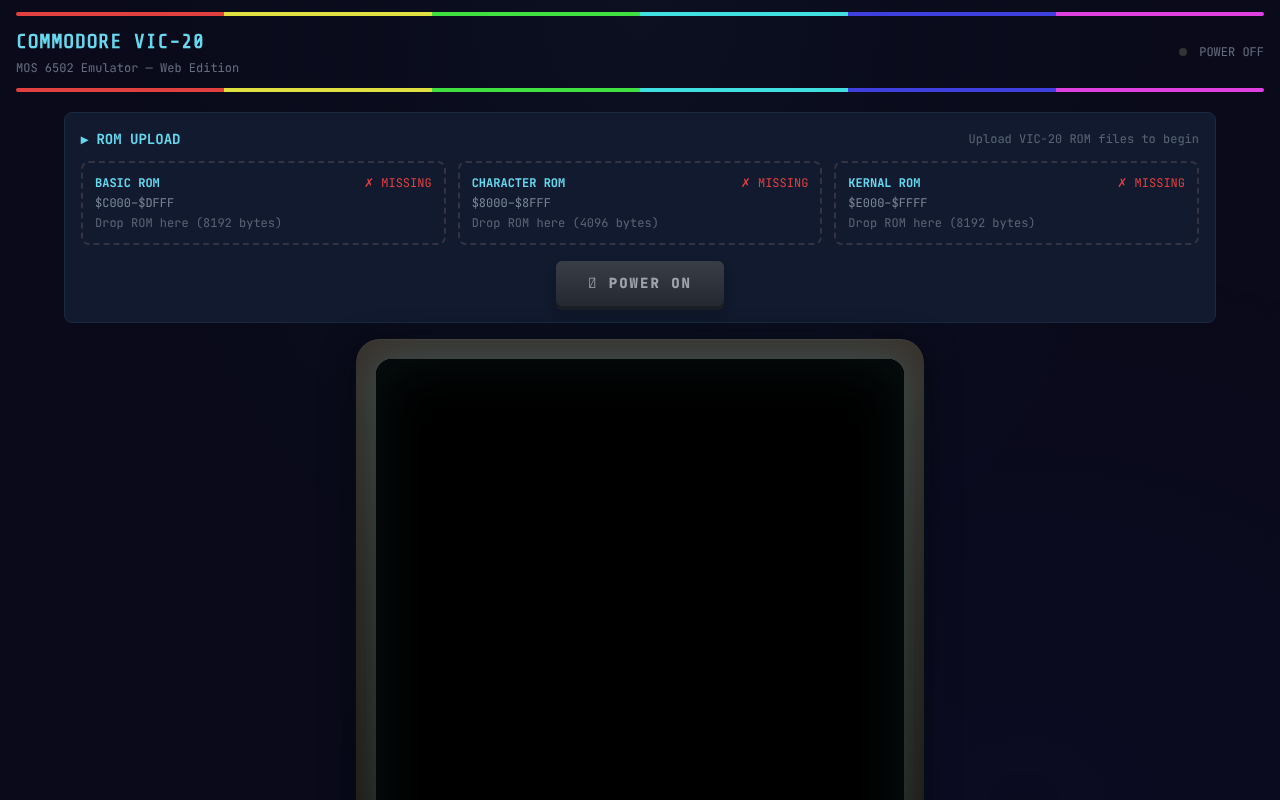Click the $C000-$DFFF address label
Viewport: 1280px width, 800px height.
[134, 203]
